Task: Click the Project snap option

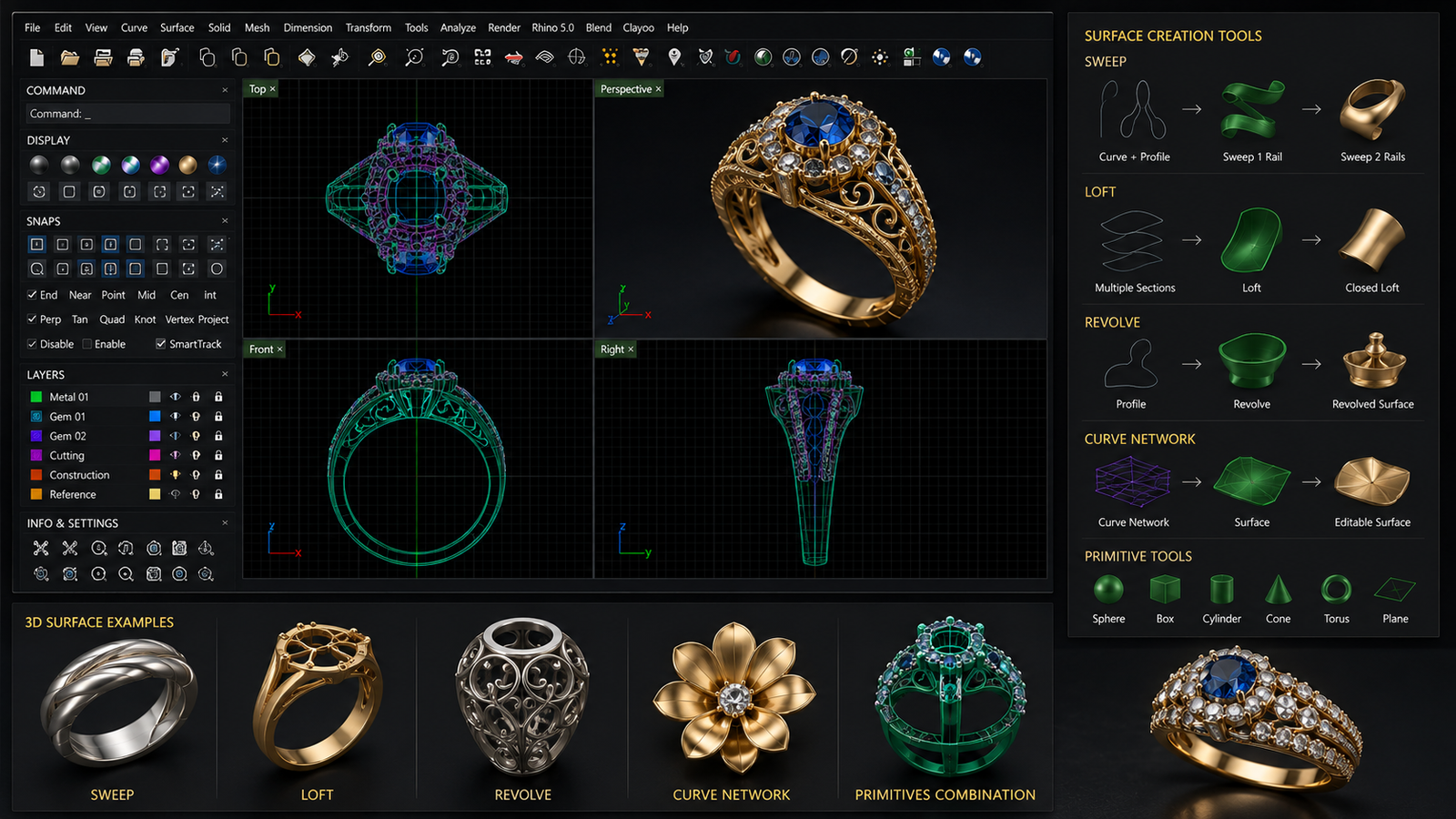Action: pos(213,319)
